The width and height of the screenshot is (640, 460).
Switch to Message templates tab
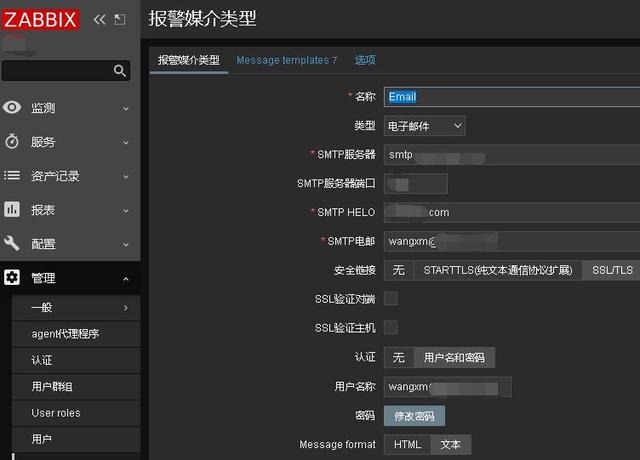(x=286, y=60)
